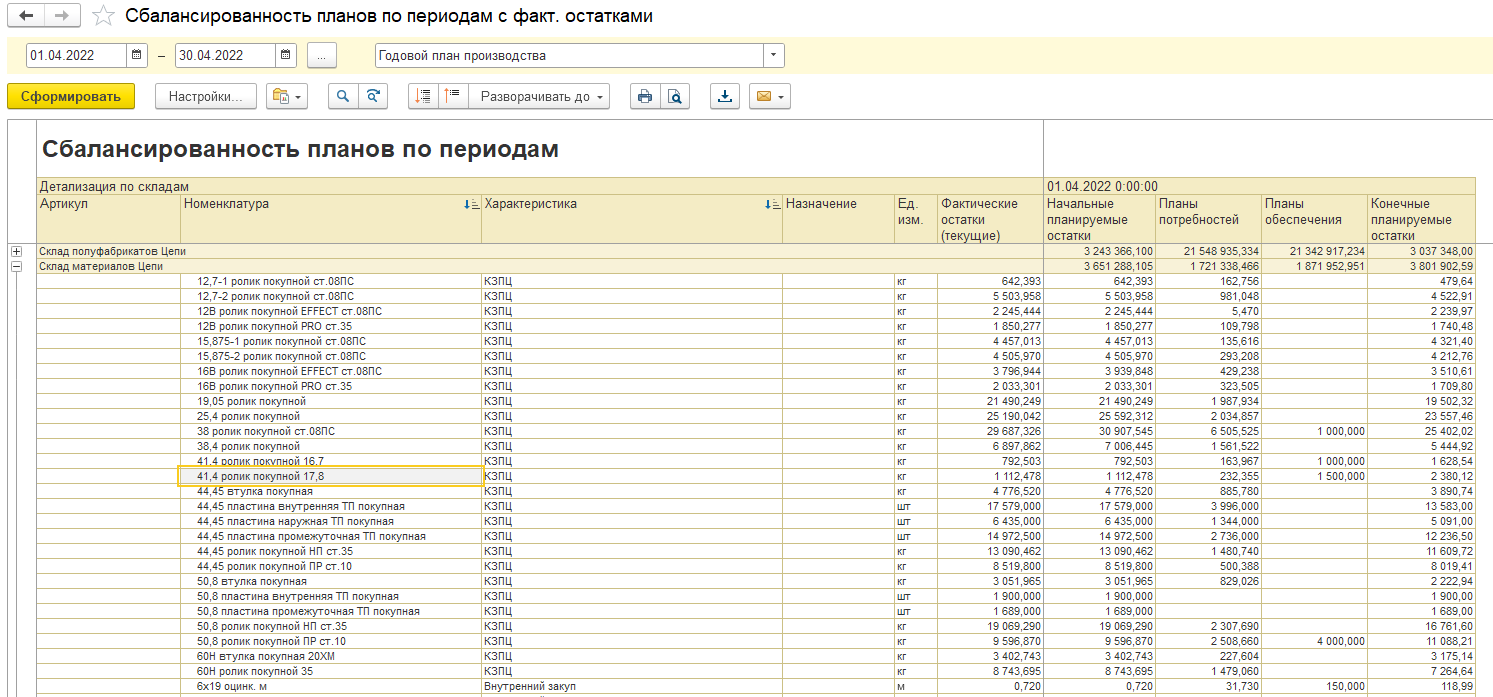Open period selection with ellipsis button
1493x697 pixels.
321,55
